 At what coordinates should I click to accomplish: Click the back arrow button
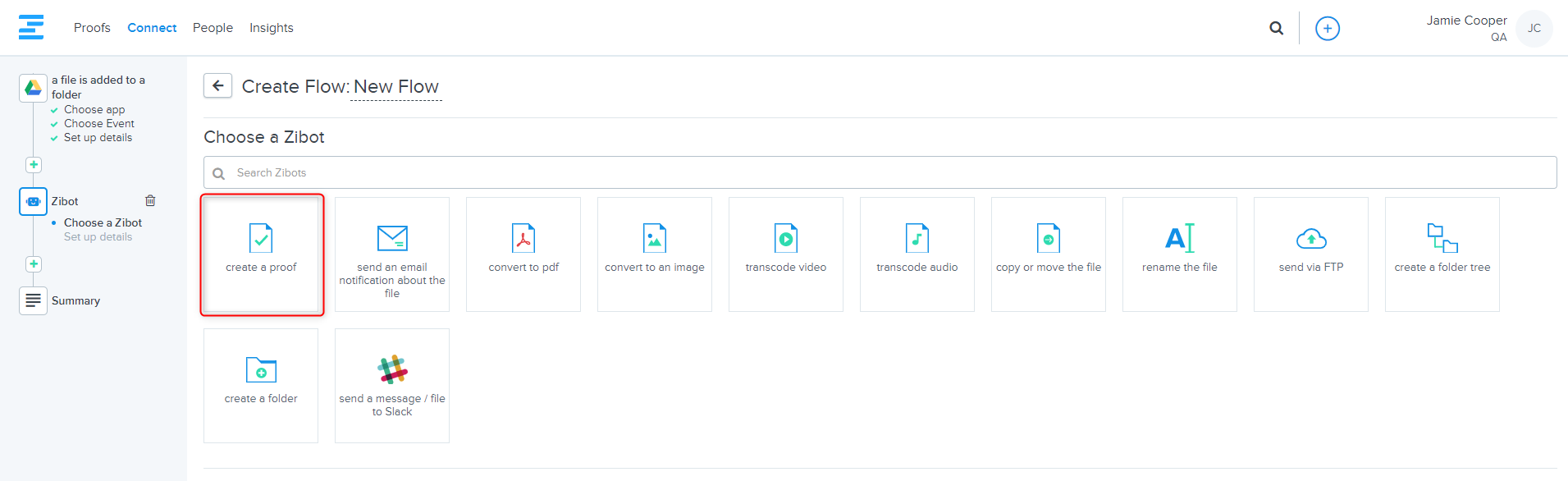click(217, 85)
